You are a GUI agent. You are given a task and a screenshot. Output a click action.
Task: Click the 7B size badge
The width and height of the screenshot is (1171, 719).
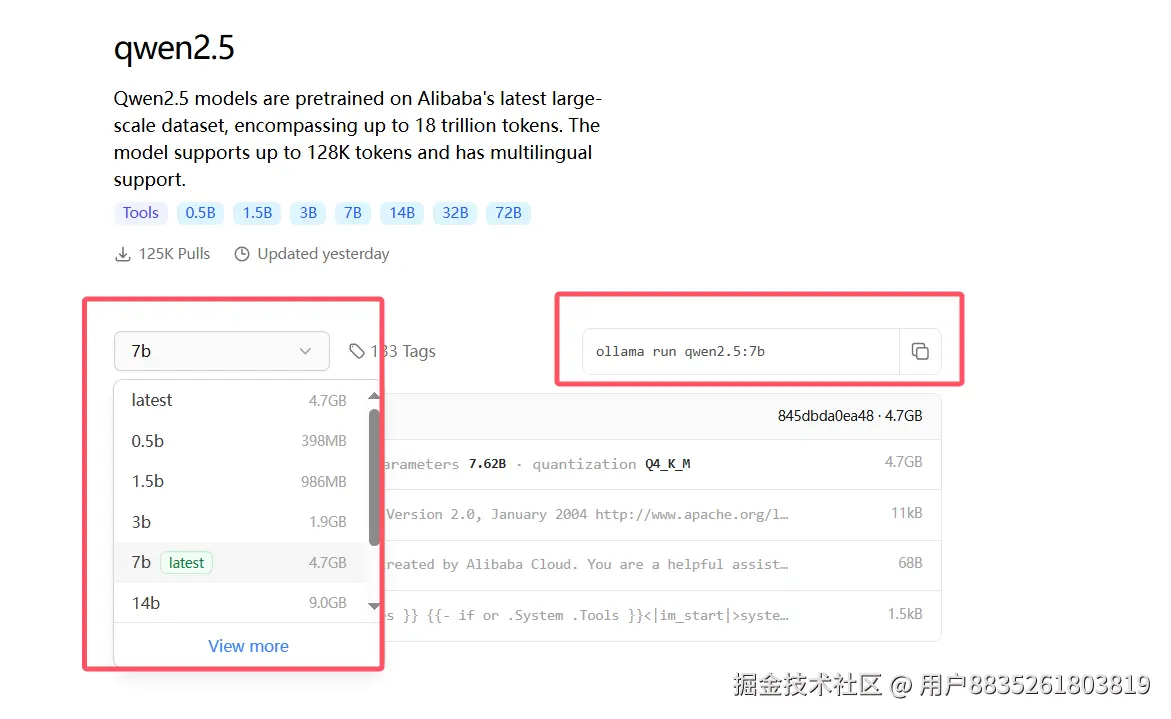coord(352,213)
